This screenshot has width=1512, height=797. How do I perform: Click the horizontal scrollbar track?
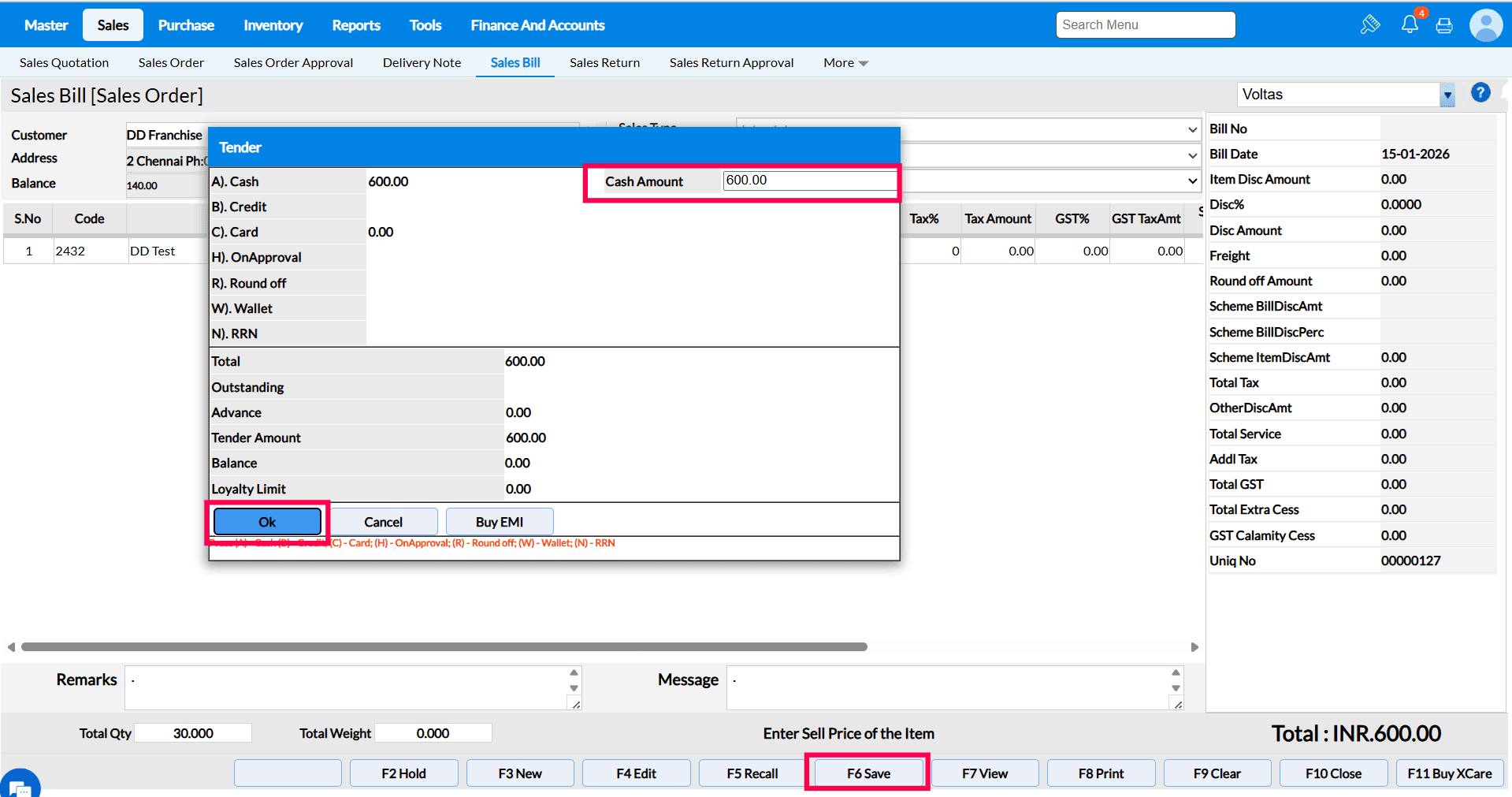1024,647
